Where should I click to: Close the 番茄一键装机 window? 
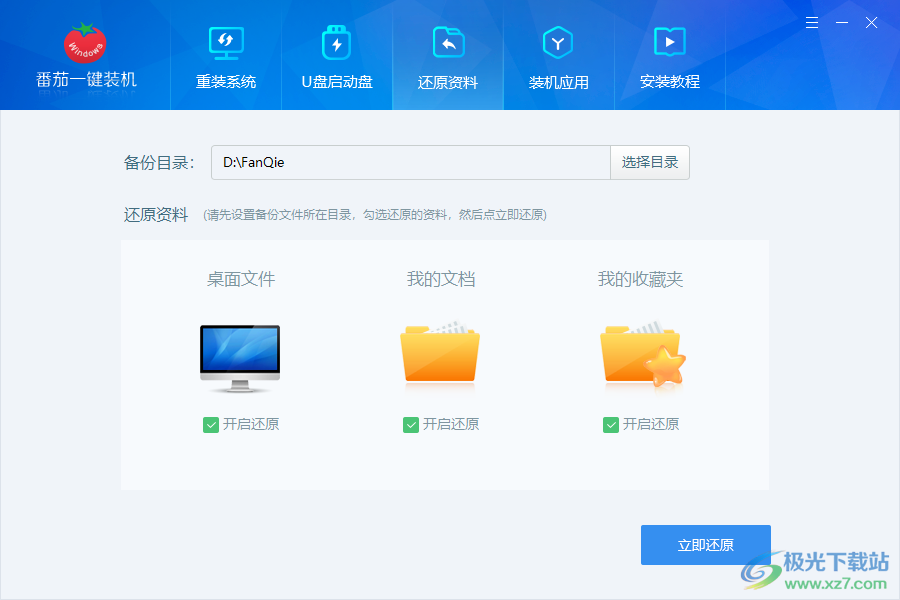[871, 22]
